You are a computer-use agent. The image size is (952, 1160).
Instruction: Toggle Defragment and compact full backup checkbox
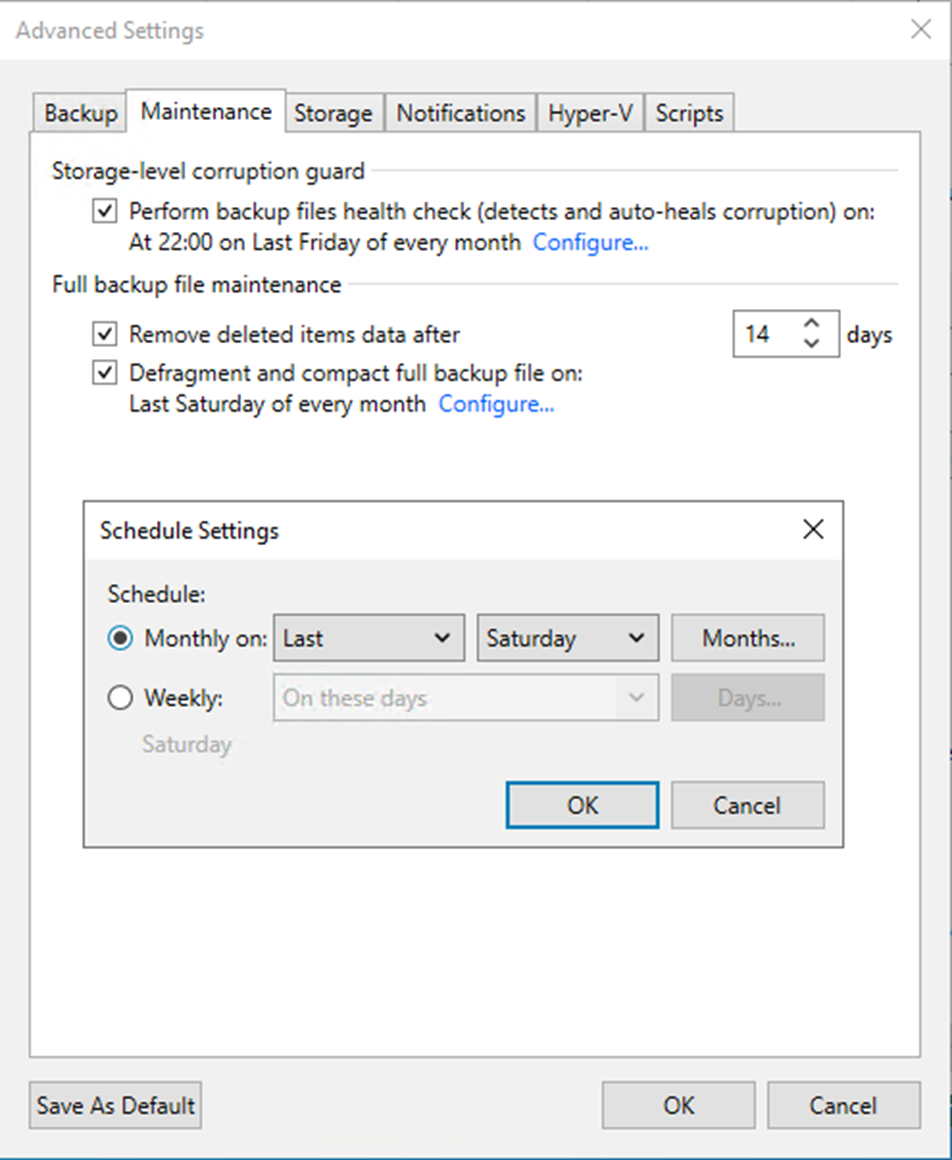(104, 373)
